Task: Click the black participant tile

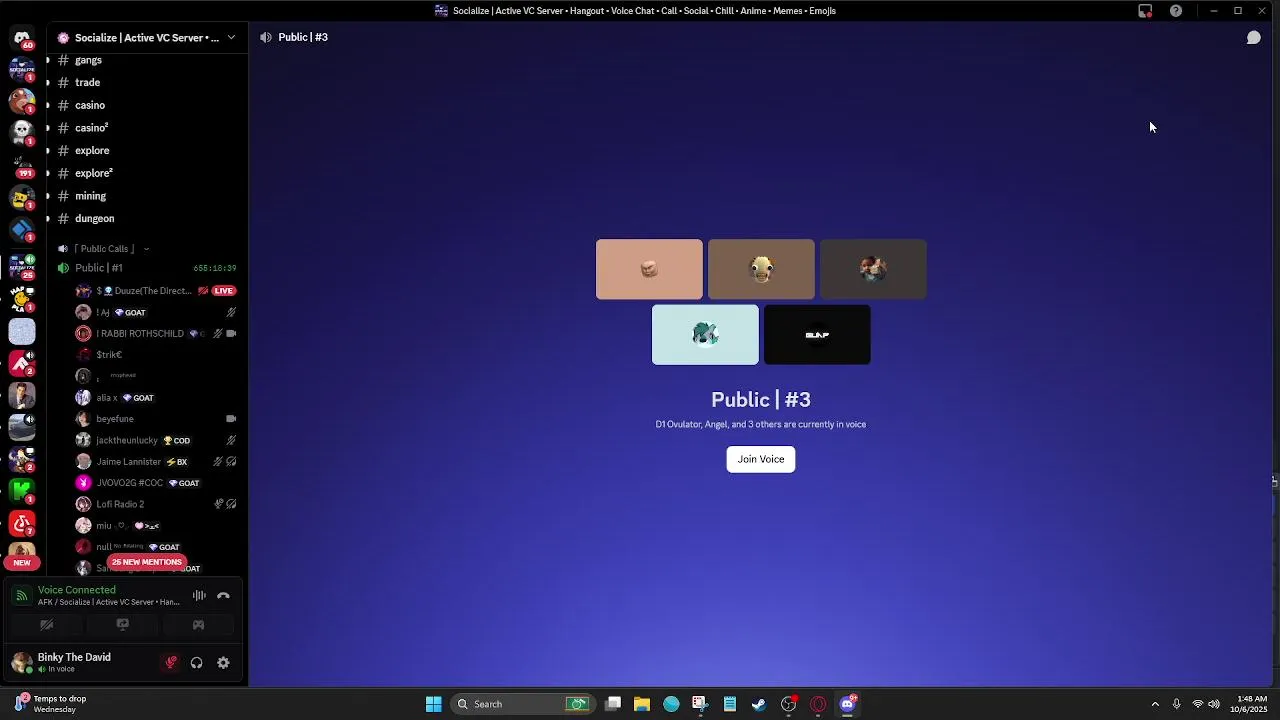Action: pyautogui.click(x=817, y=335)
